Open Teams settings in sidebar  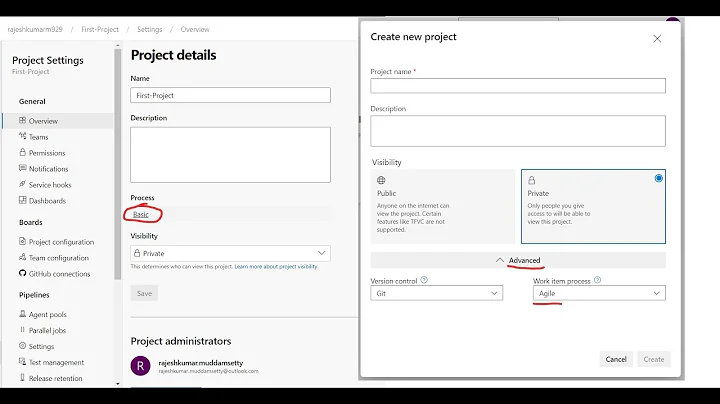(x=38, y=137)
